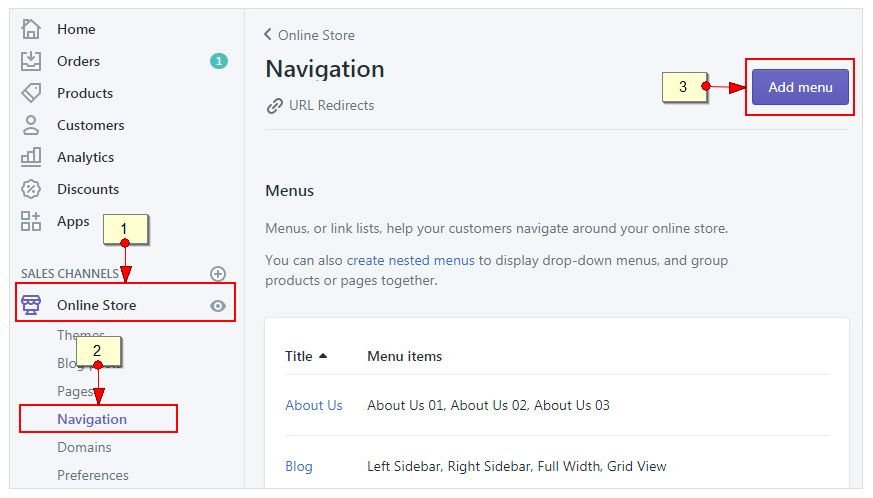Go back via Online Store chevron
873x498 pixels.
(x=268, y=35)
